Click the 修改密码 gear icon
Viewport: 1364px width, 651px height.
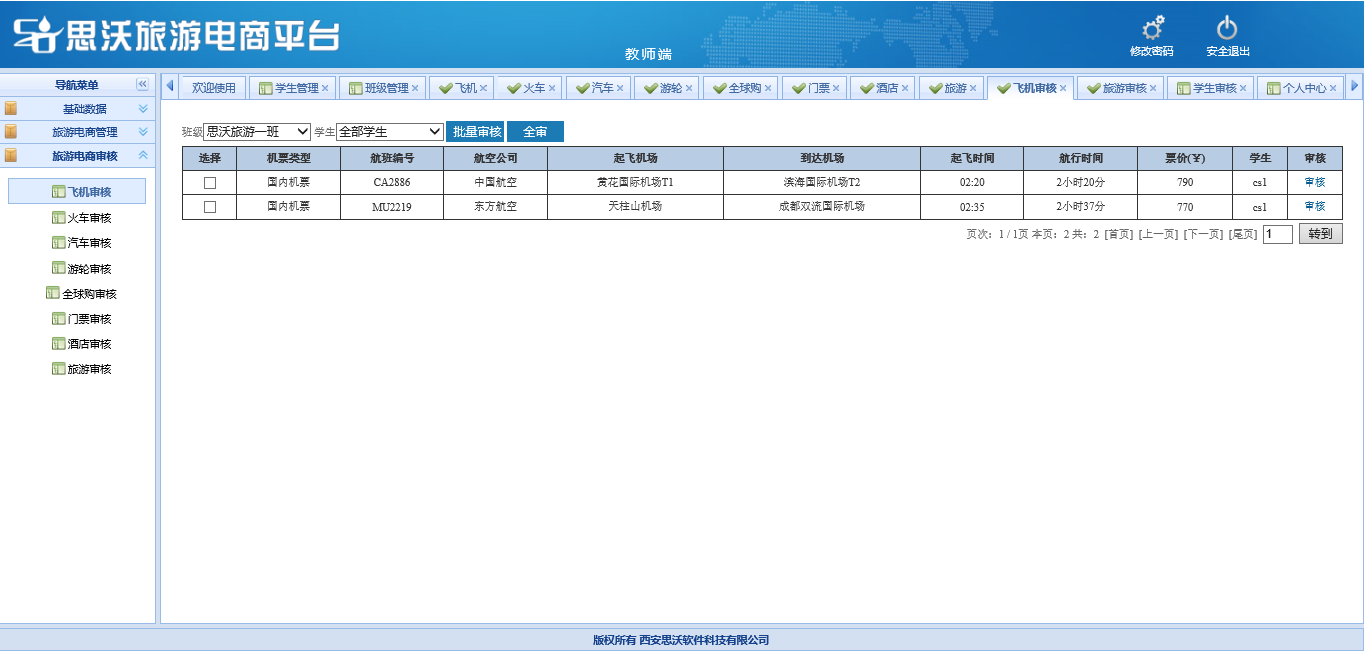point(1152,29)
